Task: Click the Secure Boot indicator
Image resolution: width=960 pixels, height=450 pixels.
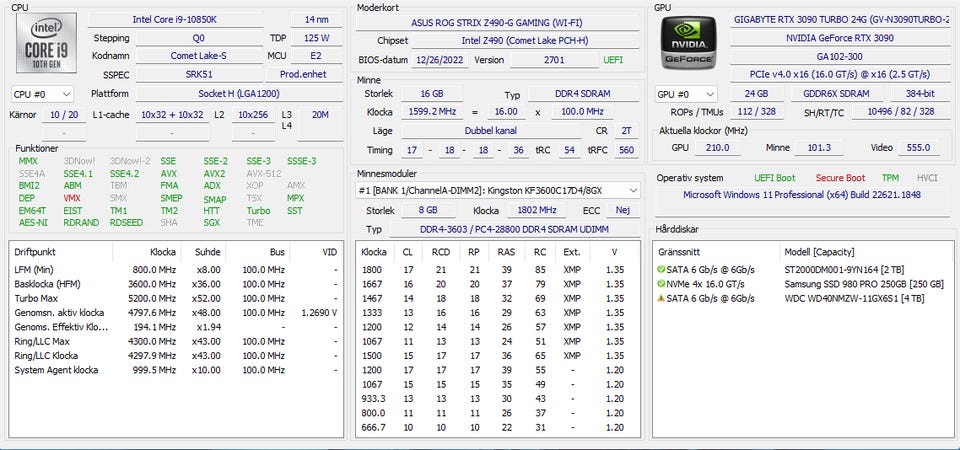Action: tap(840, 178)
